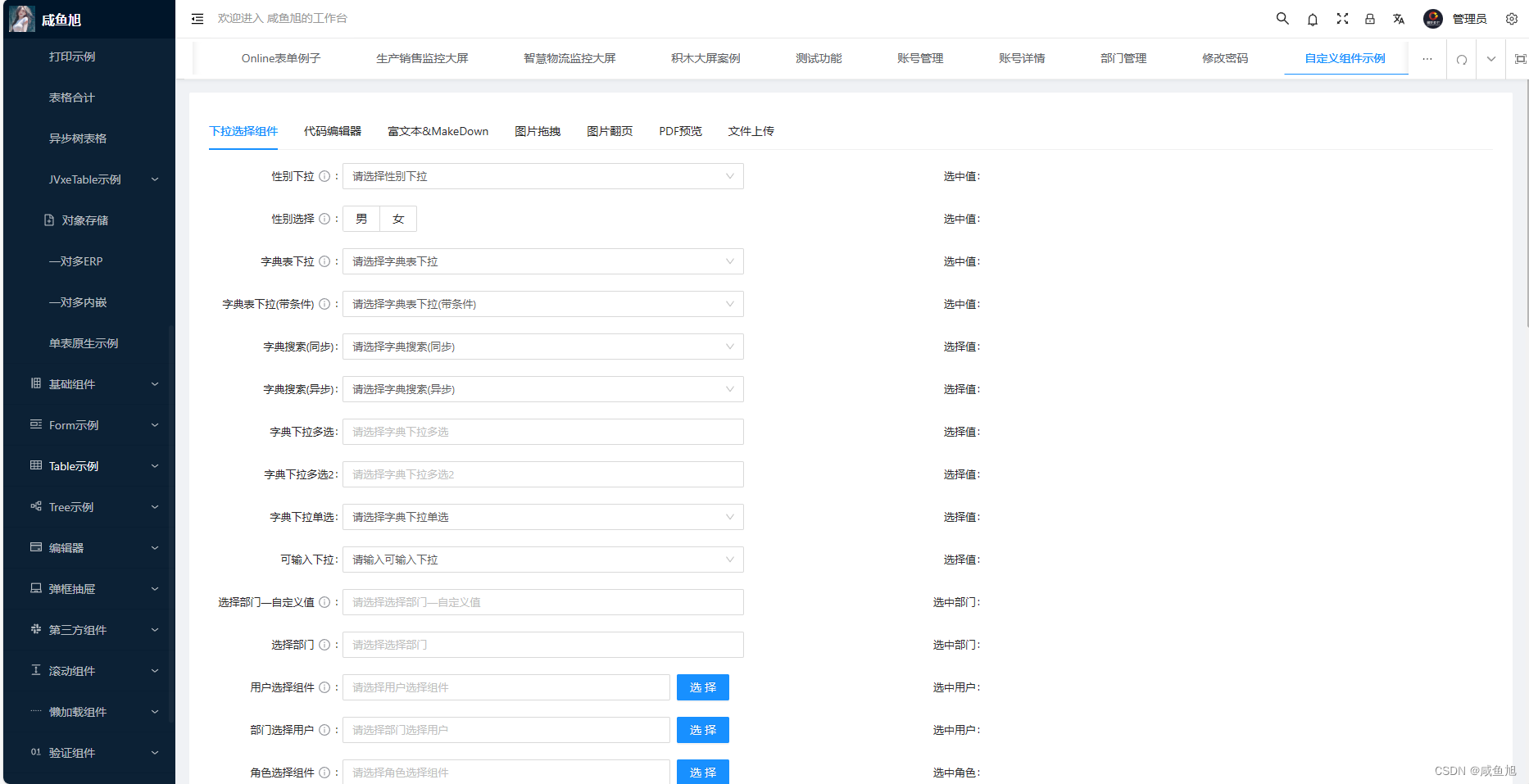Refresh current tab with reload icon
Viewport: 1529px width, 784px height.
pyautogui.click(x=1462, y=59)
